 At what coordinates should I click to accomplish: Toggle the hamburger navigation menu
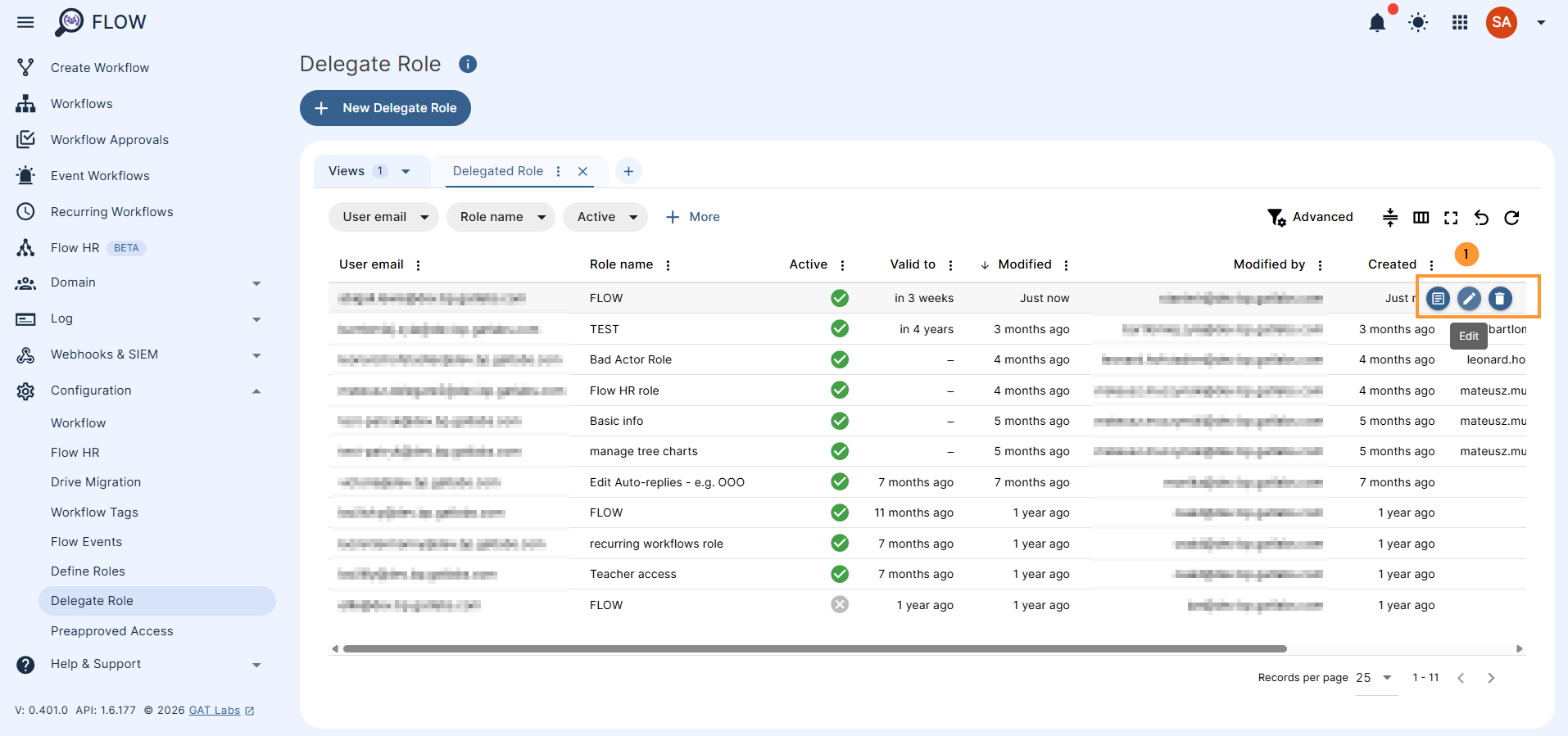click(25, 22)
